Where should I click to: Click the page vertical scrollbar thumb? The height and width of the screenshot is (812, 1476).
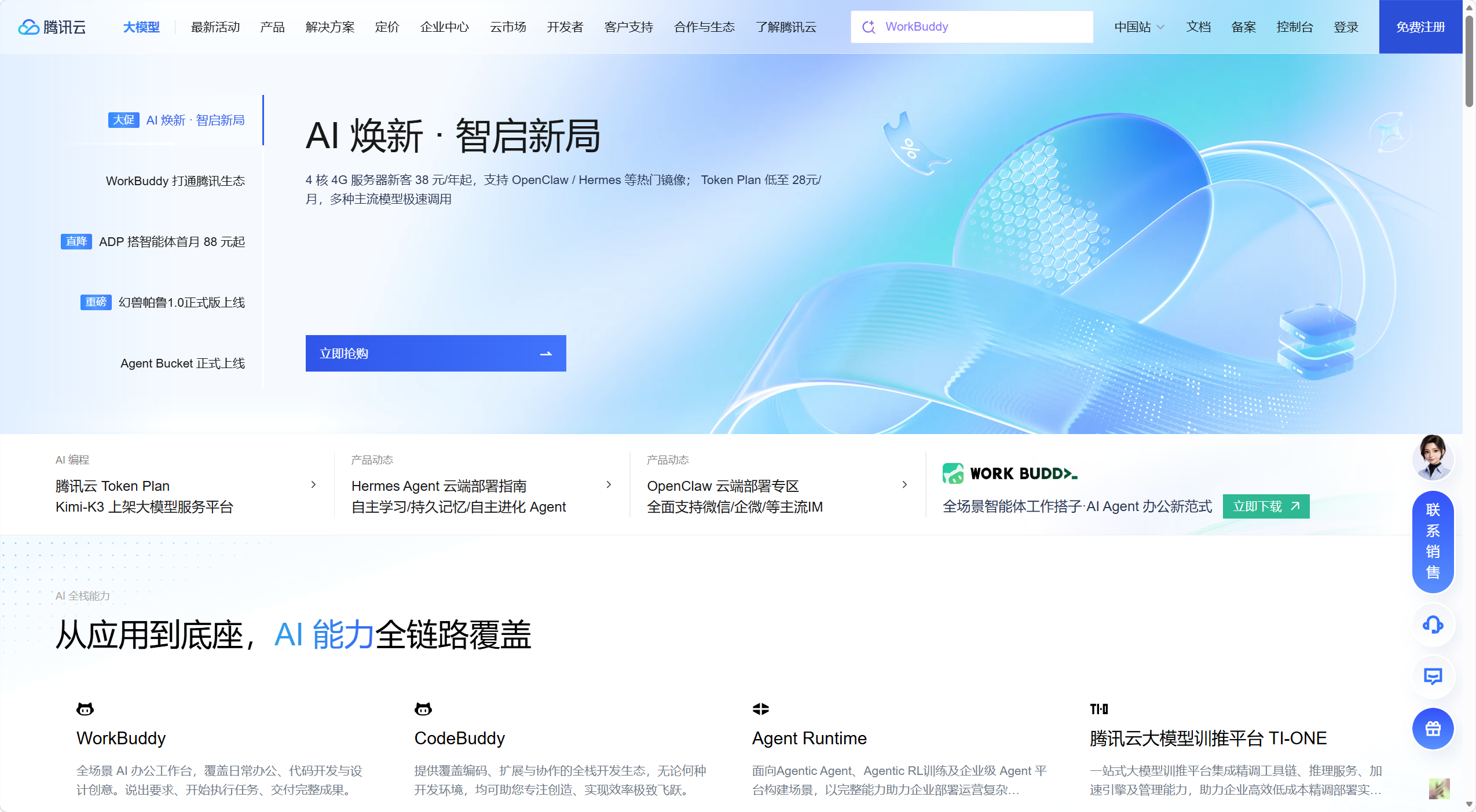[1470, 61]
